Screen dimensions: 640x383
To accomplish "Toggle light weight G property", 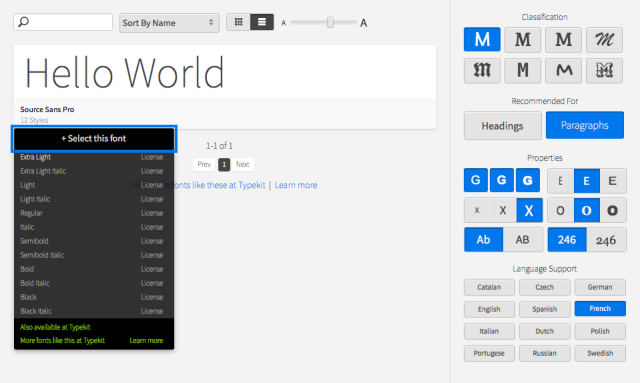I will pos(476,180).
